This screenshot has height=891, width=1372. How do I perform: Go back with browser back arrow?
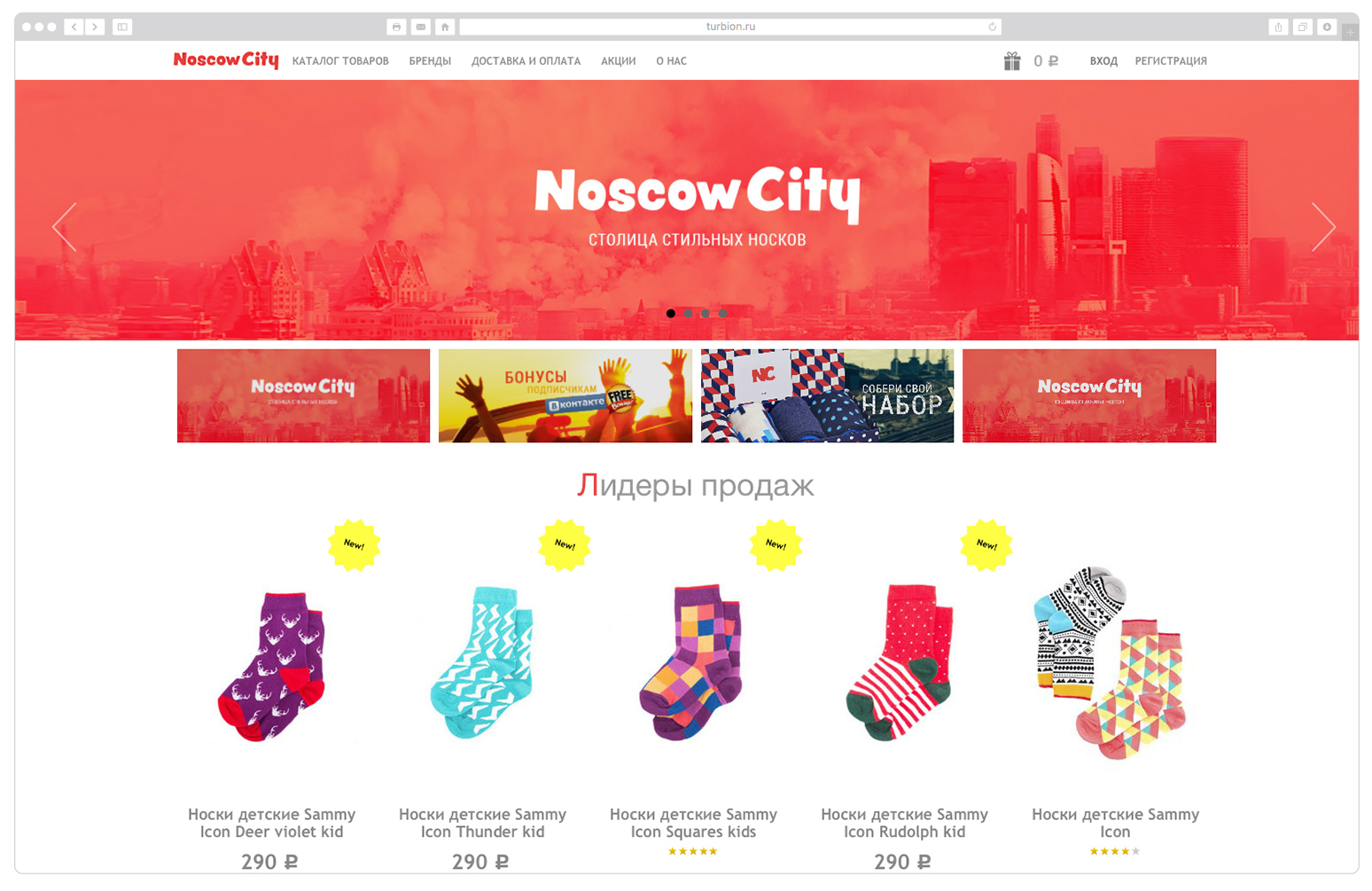(x=74, y=27)
